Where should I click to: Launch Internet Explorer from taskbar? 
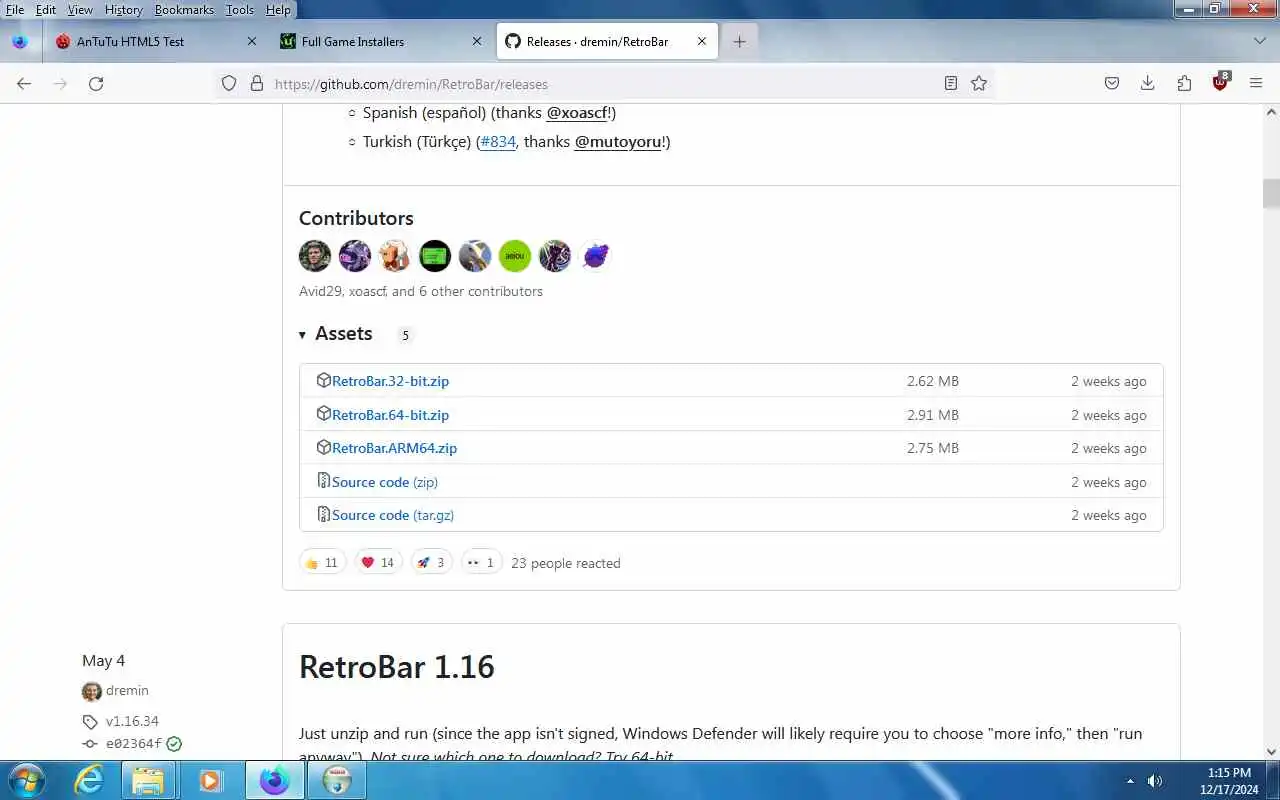click(90, 780)
